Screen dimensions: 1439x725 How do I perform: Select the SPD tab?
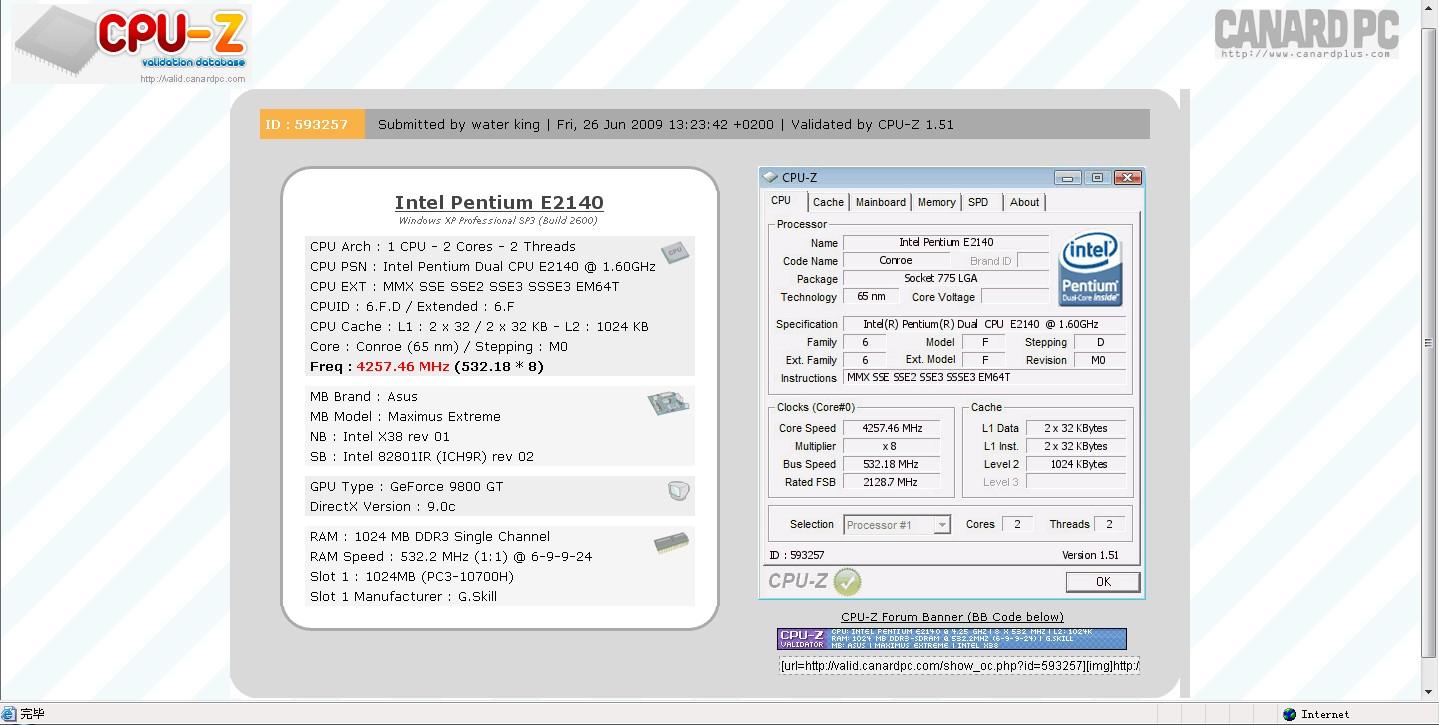pyautogui.click(x=979, y=202)
